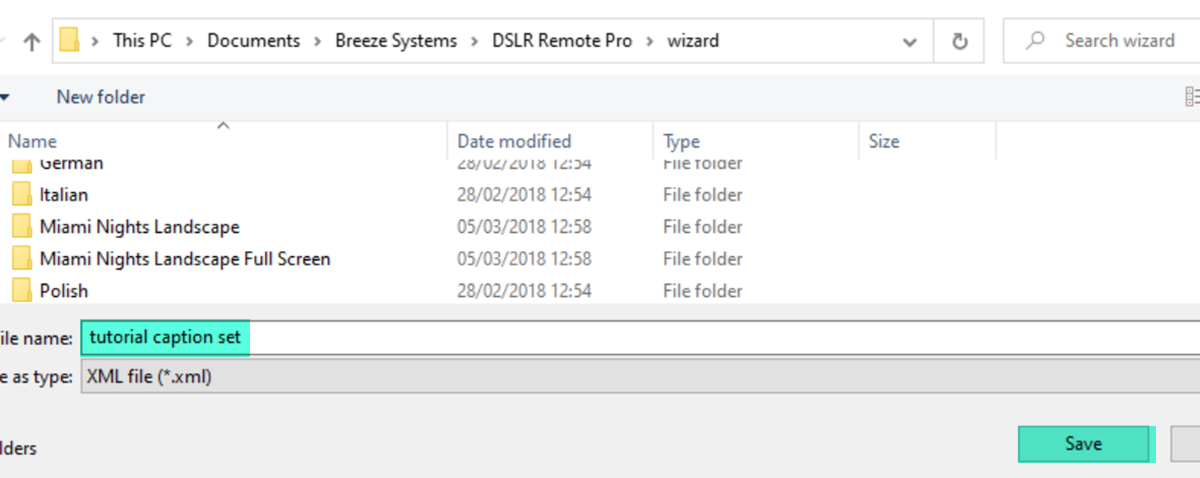The height and width of the screenshot is (478, 1200).
Task: Create a New folder
Action: [101, 97]
